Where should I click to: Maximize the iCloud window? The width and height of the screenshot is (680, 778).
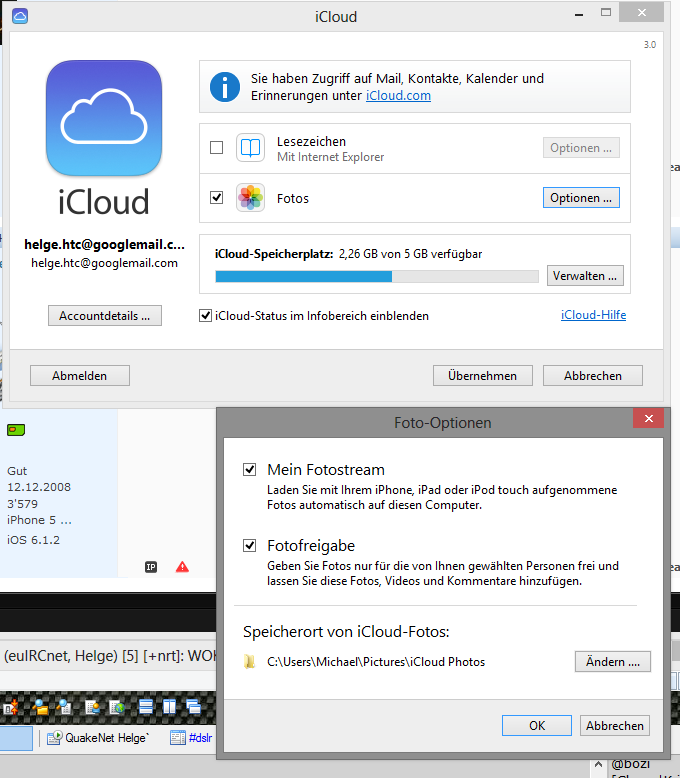pos(606,12)
